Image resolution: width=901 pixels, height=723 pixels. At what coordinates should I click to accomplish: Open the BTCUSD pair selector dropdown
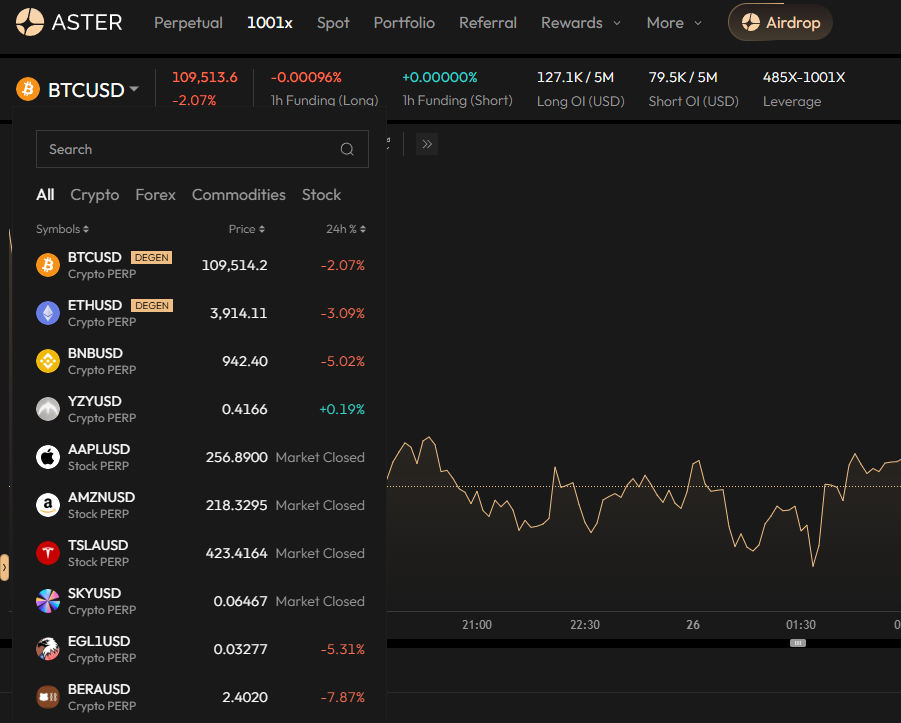[x=92, y=90]
